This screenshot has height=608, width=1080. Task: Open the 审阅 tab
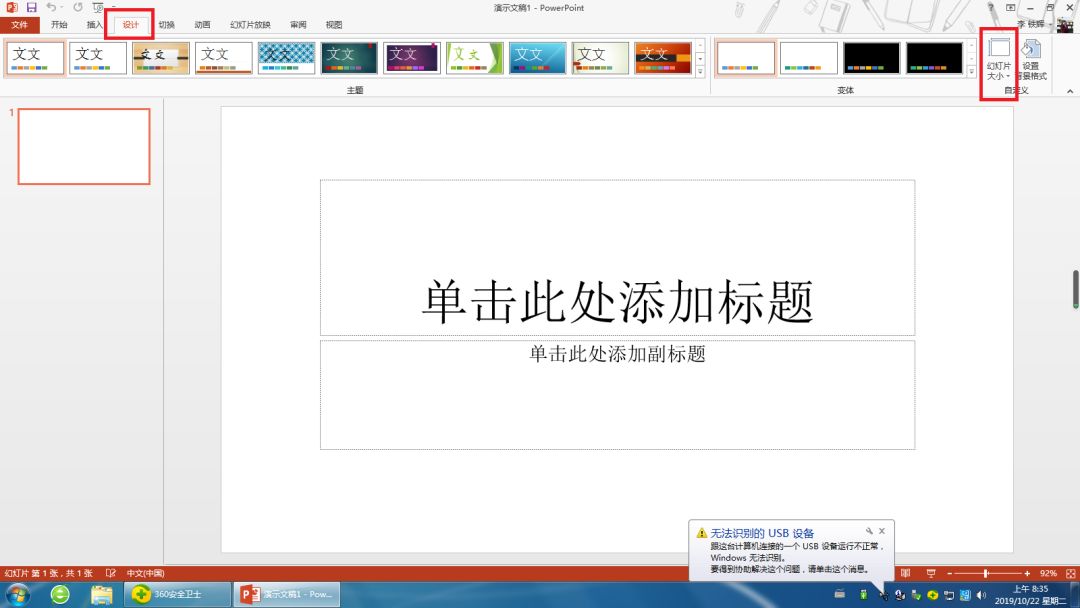[298, 25]
